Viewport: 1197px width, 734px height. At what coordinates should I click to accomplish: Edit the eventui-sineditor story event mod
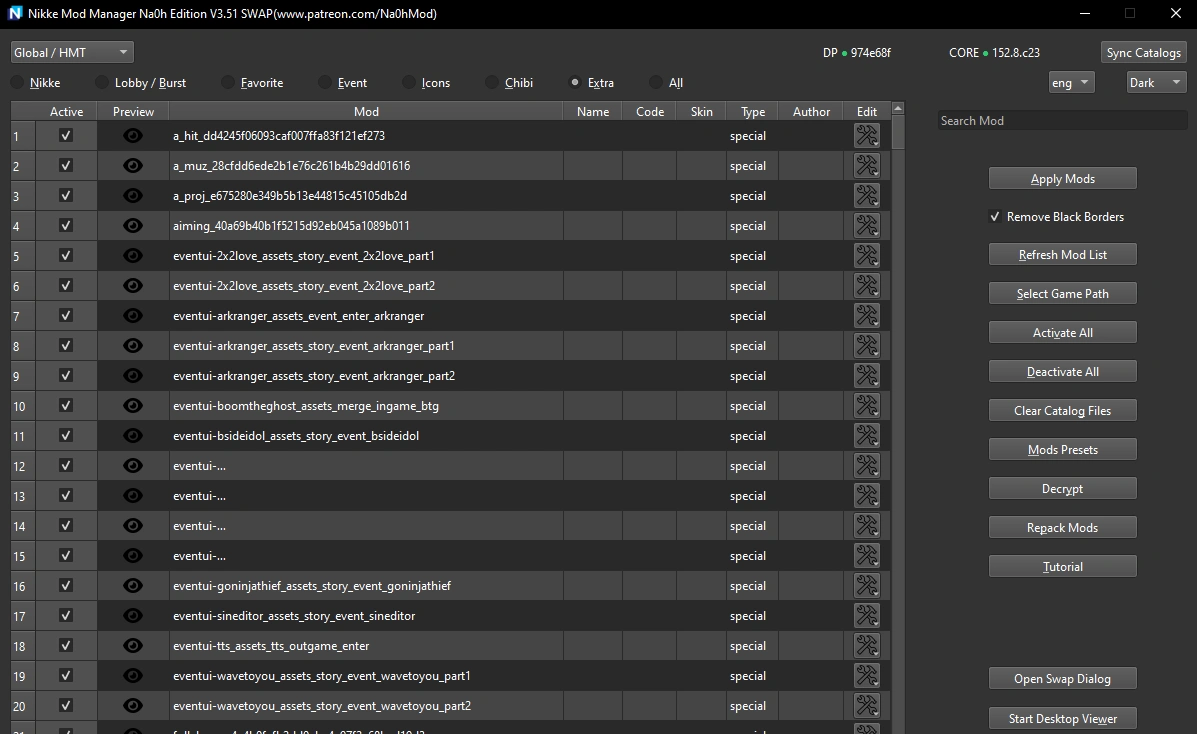coord(866,616)
